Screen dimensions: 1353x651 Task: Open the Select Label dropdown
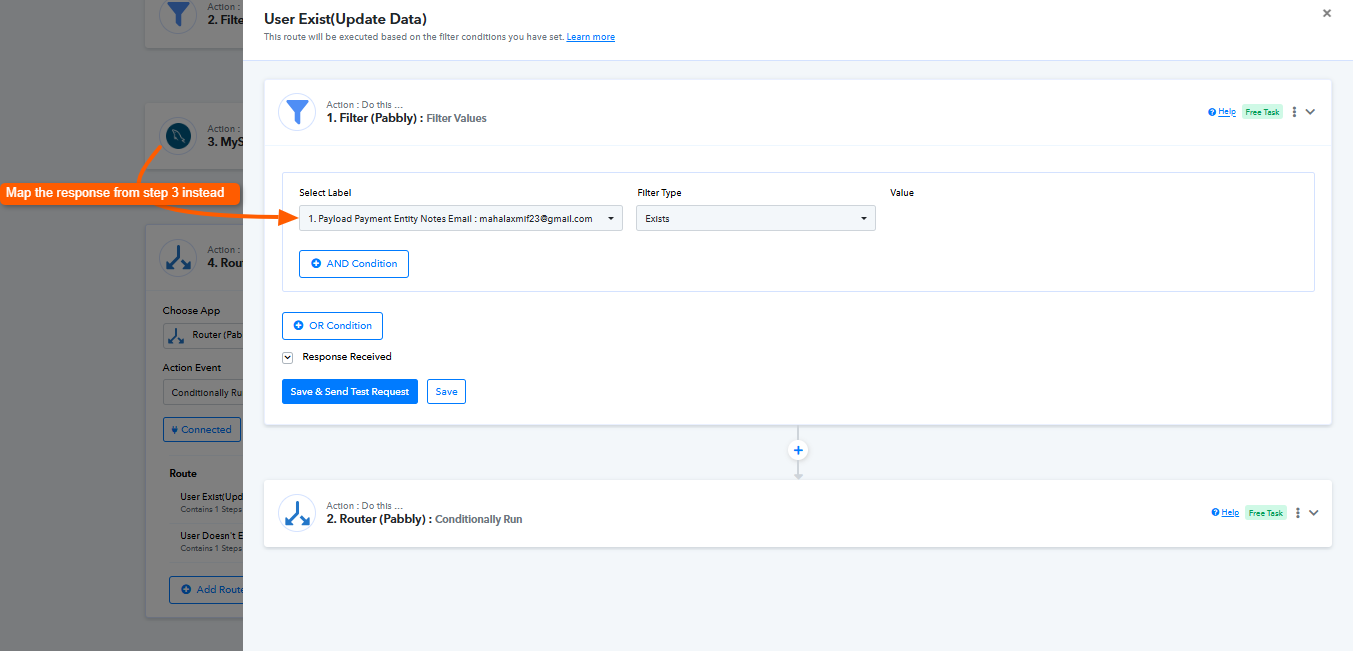(x=460, y=219)
